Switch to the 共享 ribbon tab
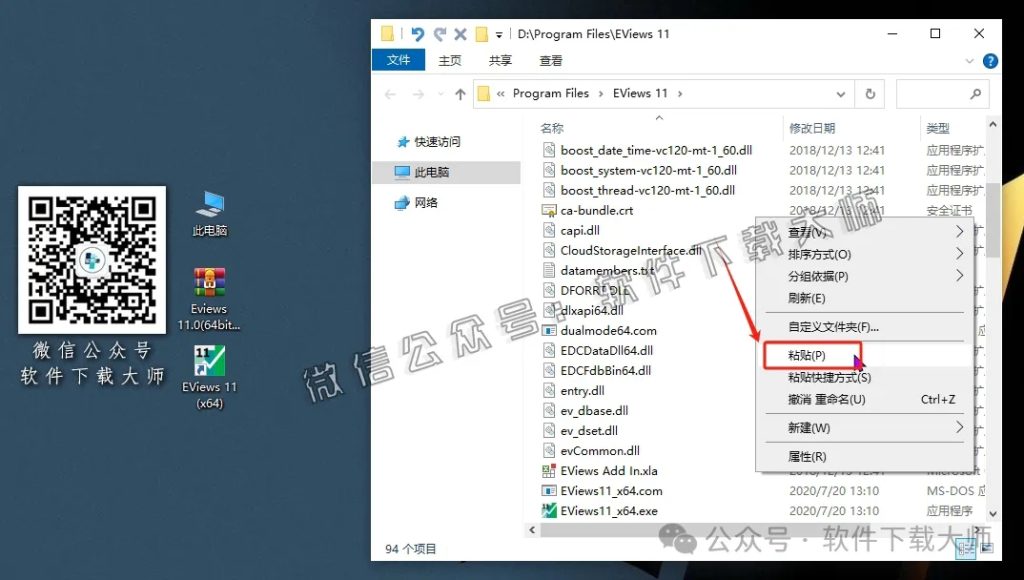Screen dimensions: 1024x580 pos(501,60)
